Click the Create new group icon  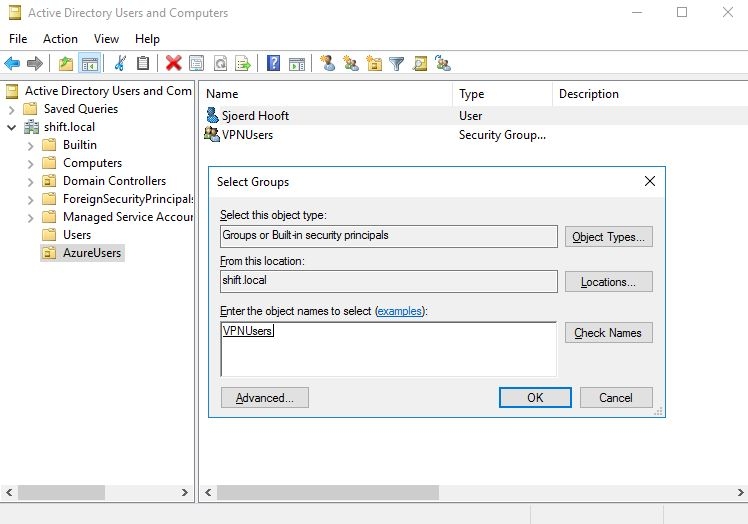[351, 63]
